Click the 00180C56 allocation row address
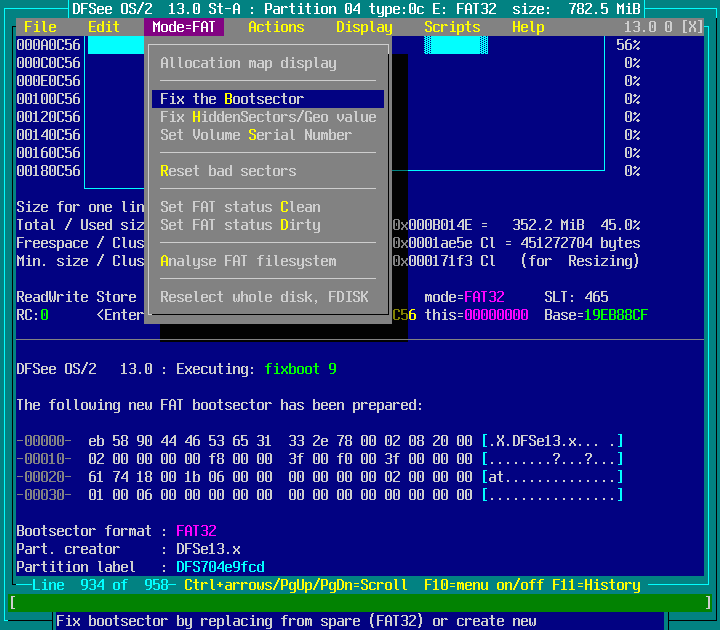The image size is (720, 630). coord(48,171)
